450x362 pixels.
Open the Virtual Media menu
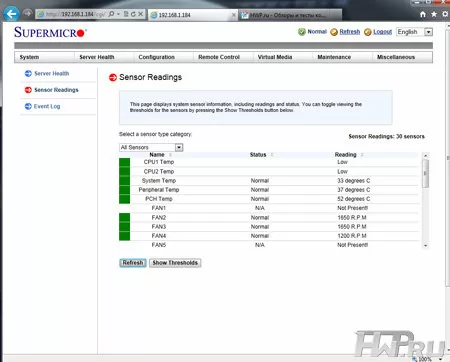[275, 57]
